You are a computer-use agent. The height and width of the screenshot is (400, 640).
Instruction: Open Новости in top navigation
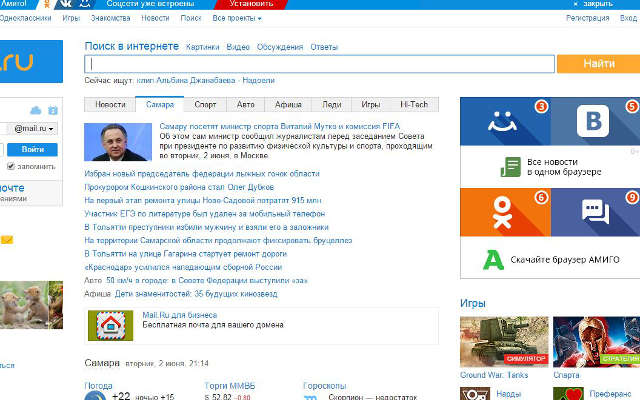(155, 18)
